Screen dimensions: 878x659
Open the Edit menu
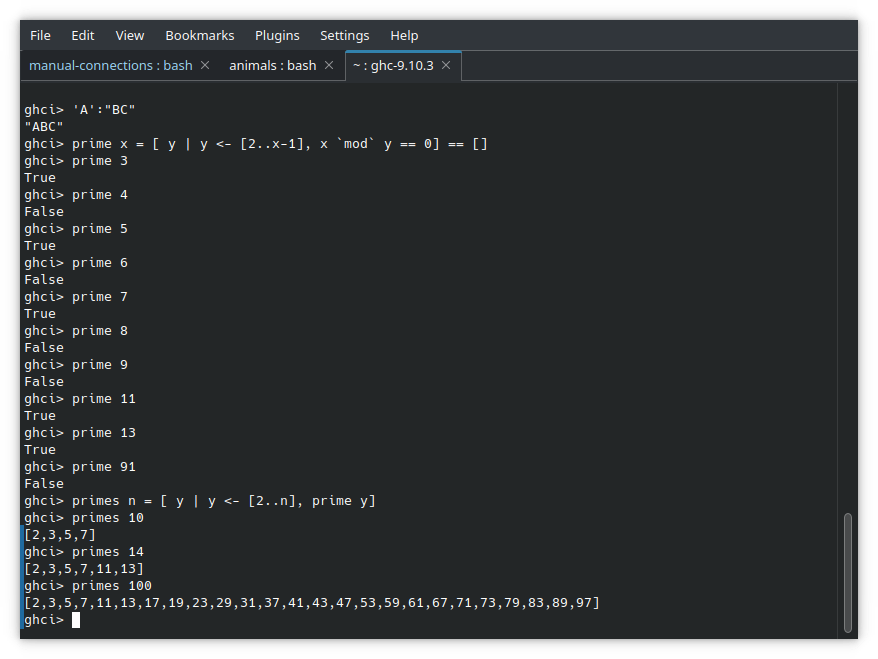point(82,35)
